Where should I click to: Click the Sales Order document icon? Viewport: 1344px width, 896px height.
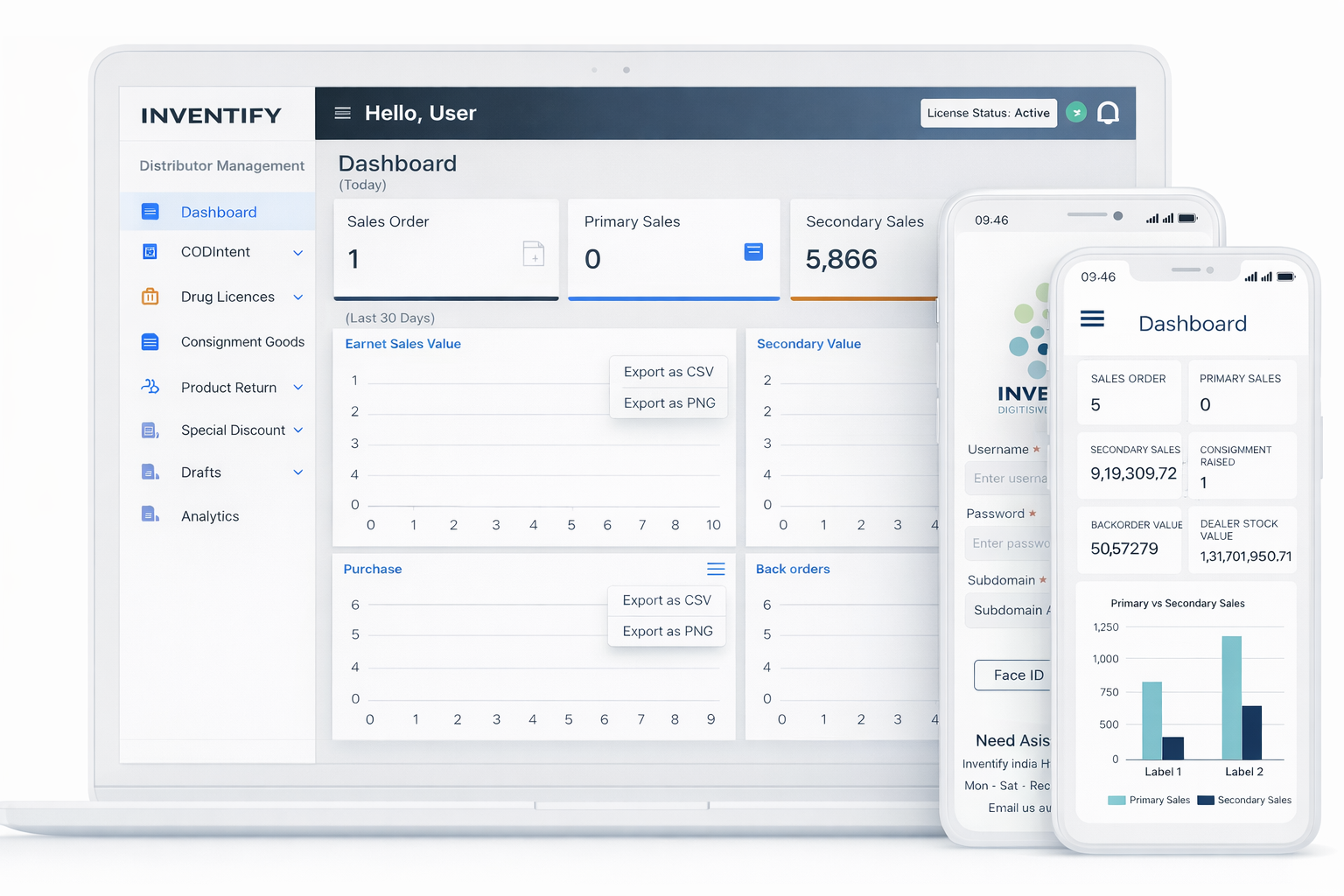tap(533, 254)
